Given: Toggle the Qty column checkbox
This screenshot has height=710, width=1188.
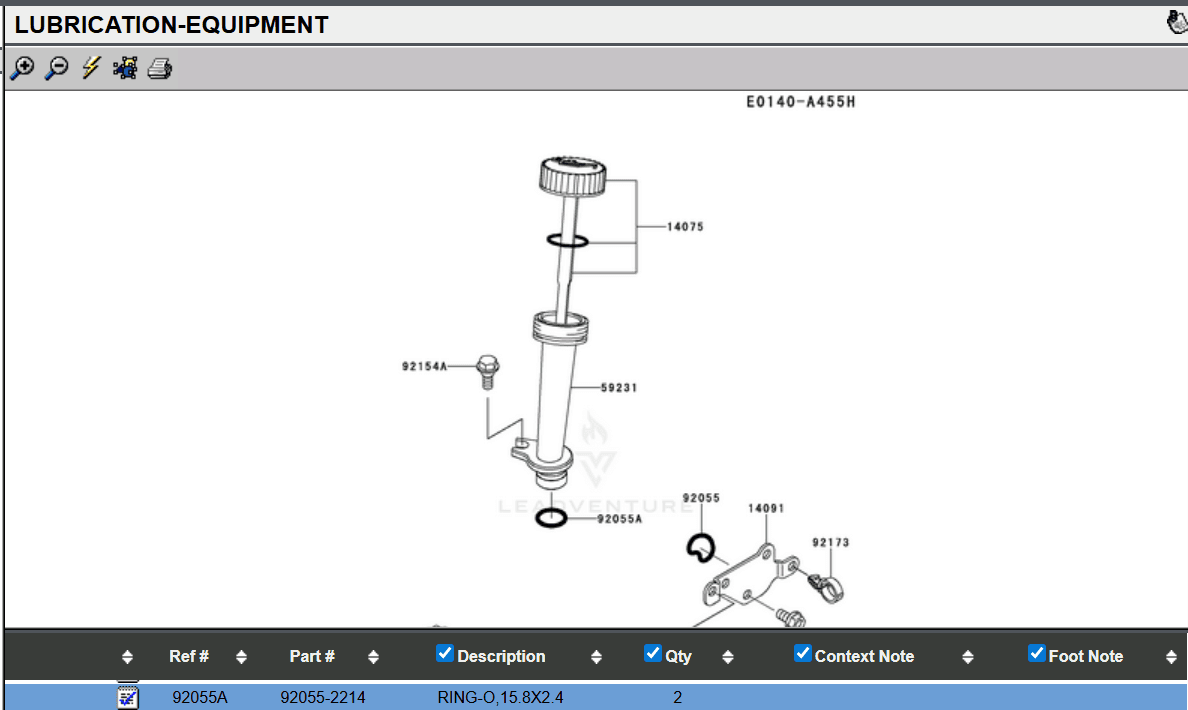Looking at the screenshot, I should (653, 654).
